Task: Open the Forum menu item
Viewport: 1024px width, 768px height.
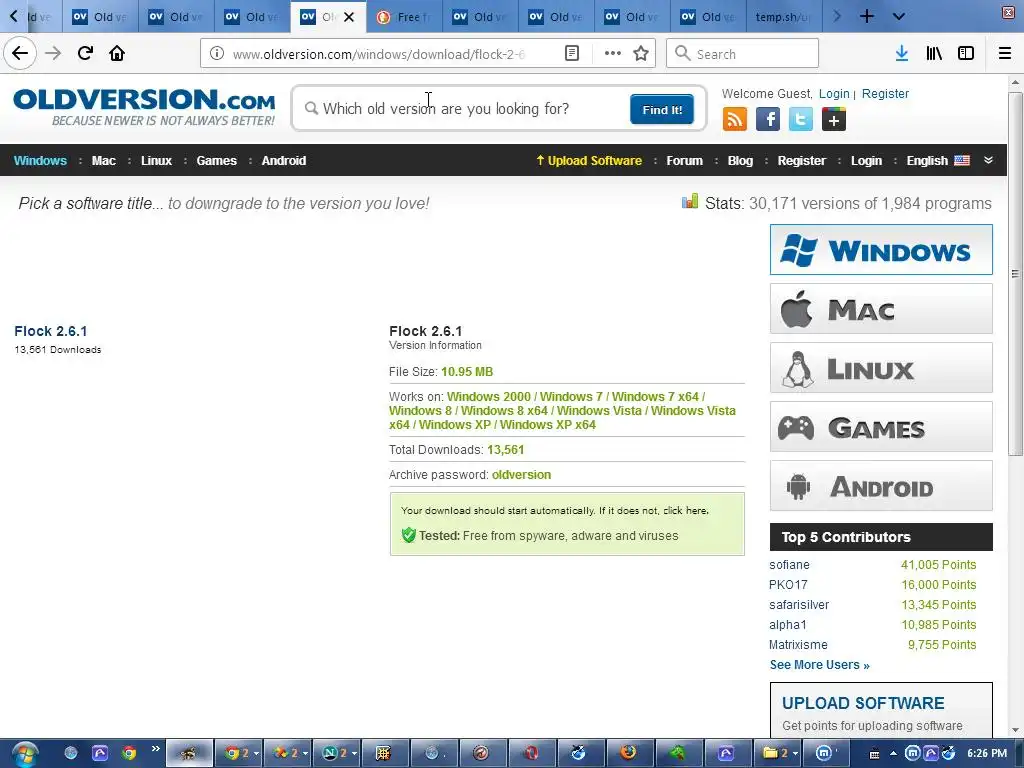Action: point(684,161)
